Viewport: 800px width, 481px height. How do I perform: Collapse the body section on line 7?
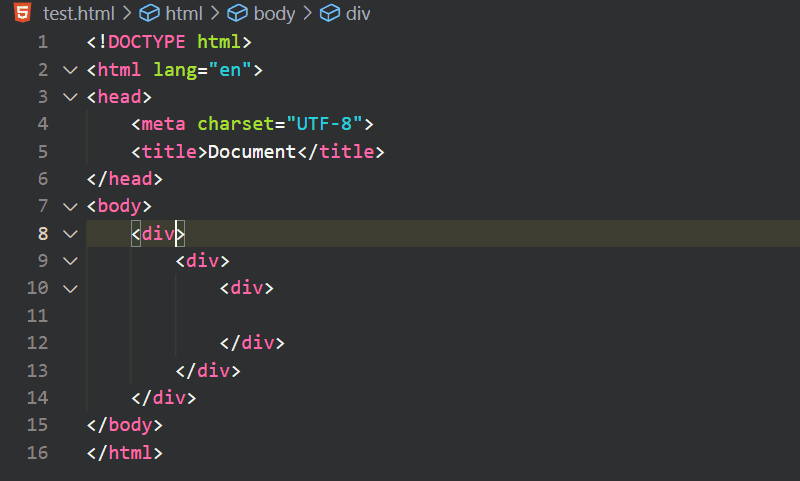pos(70,207)
